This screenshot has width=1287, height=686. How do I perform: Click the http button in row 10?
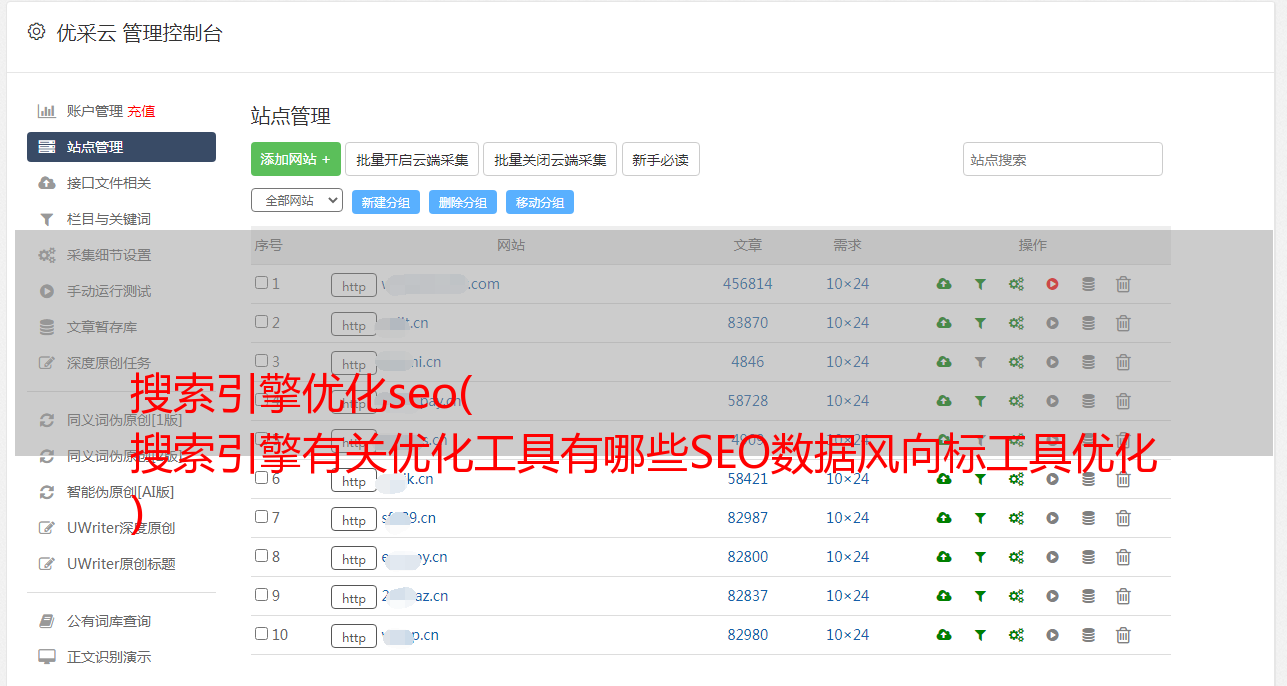click(354, 637)
